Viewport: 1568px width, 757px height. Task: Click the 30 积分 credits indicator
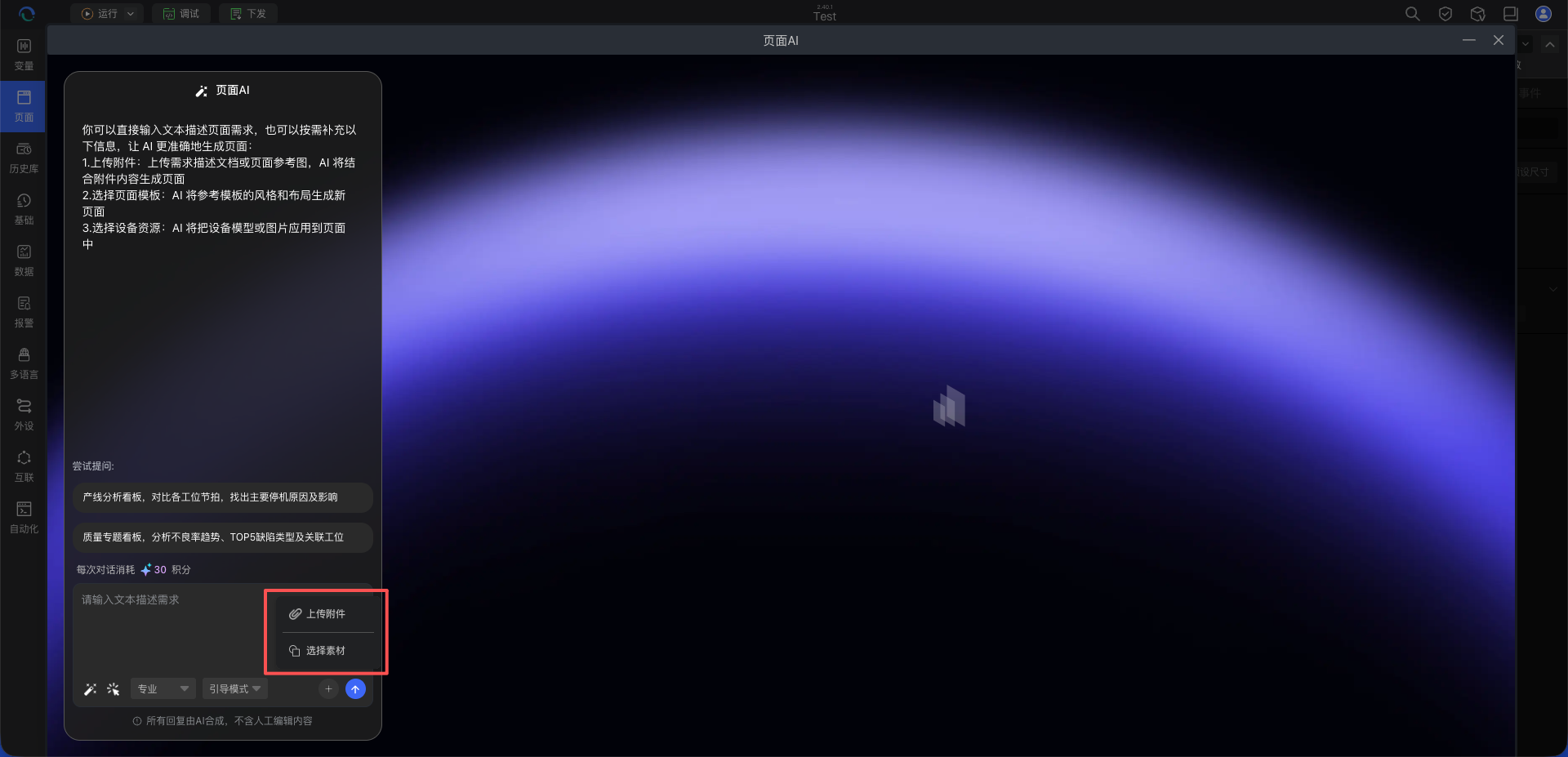166,570
